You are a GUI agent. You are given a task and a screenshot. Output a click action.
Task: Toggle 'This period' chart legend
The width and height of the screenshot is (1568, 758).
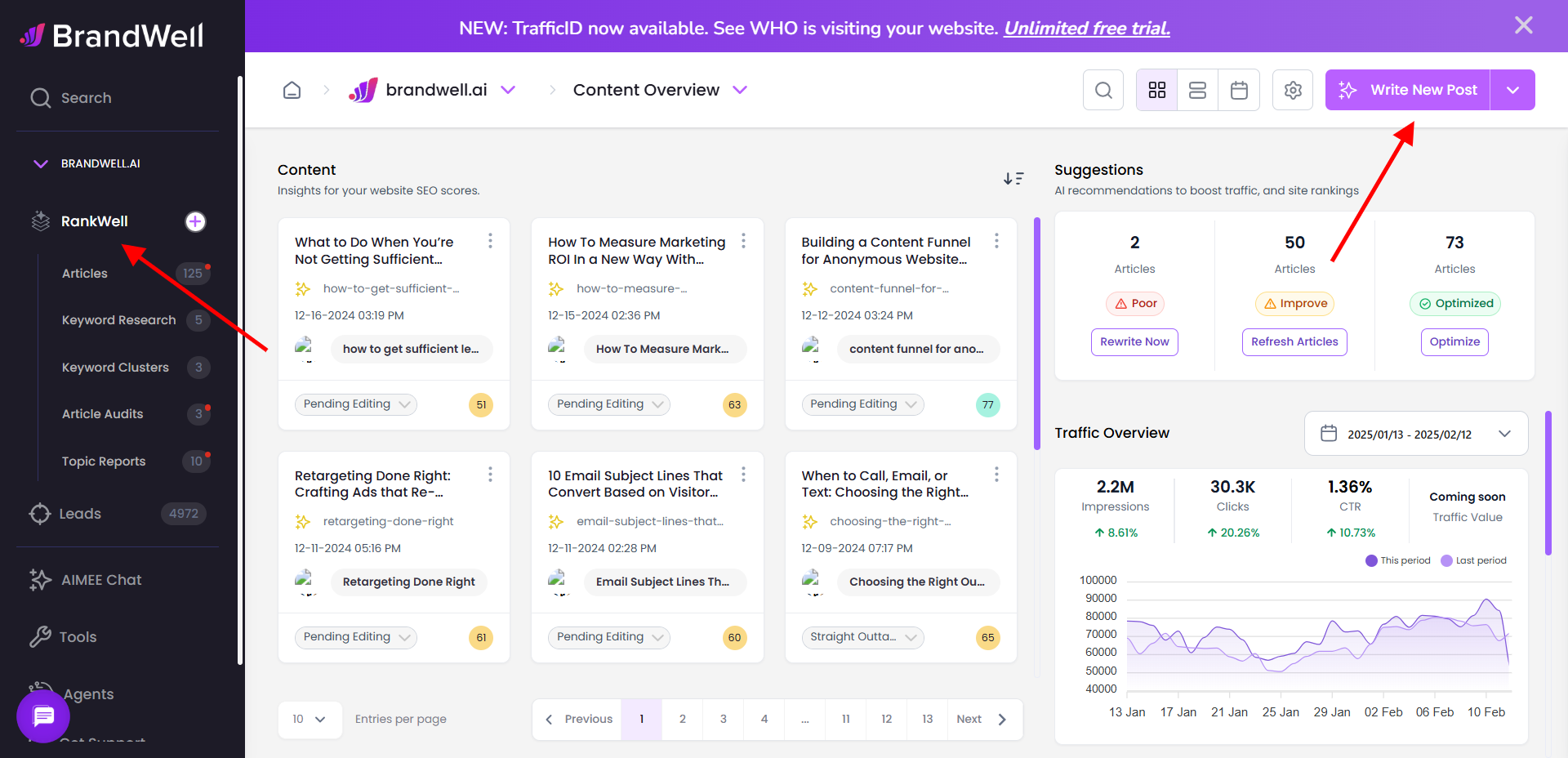(1398, 561)
